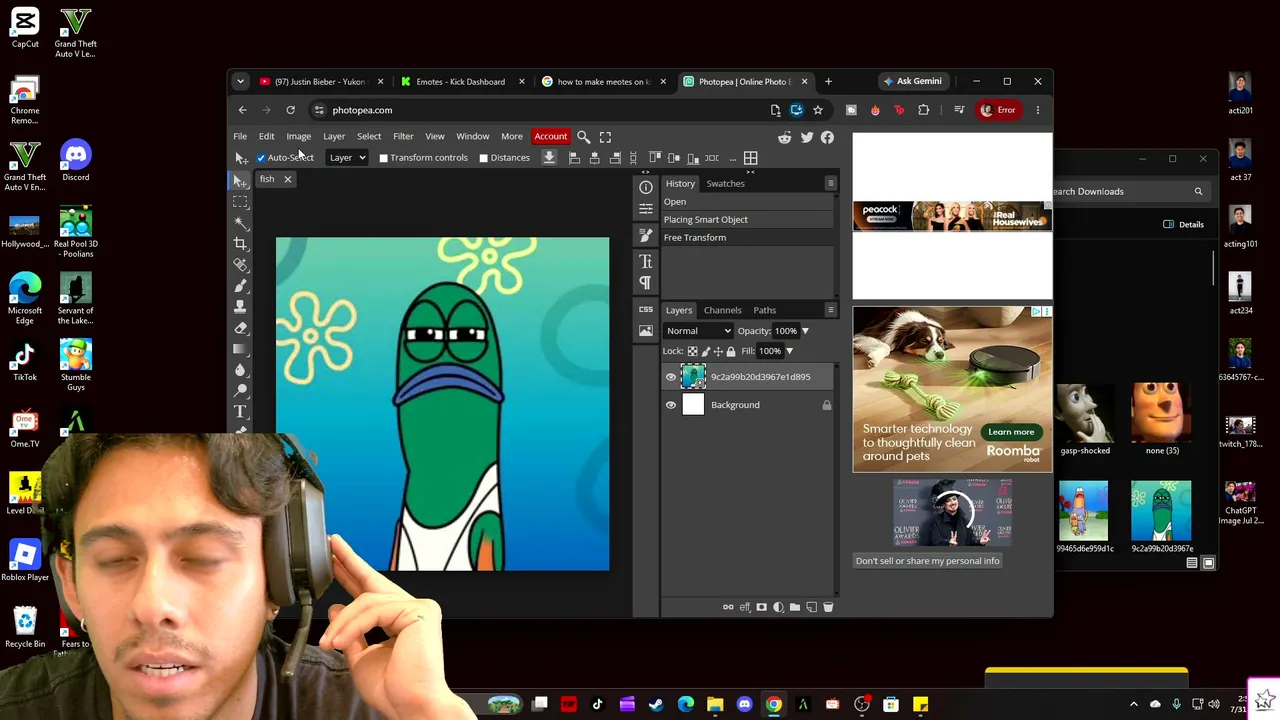The height and width of the screenshot is (720, 1280).
Task: Select the Brush tool
Action: [241, 285]
